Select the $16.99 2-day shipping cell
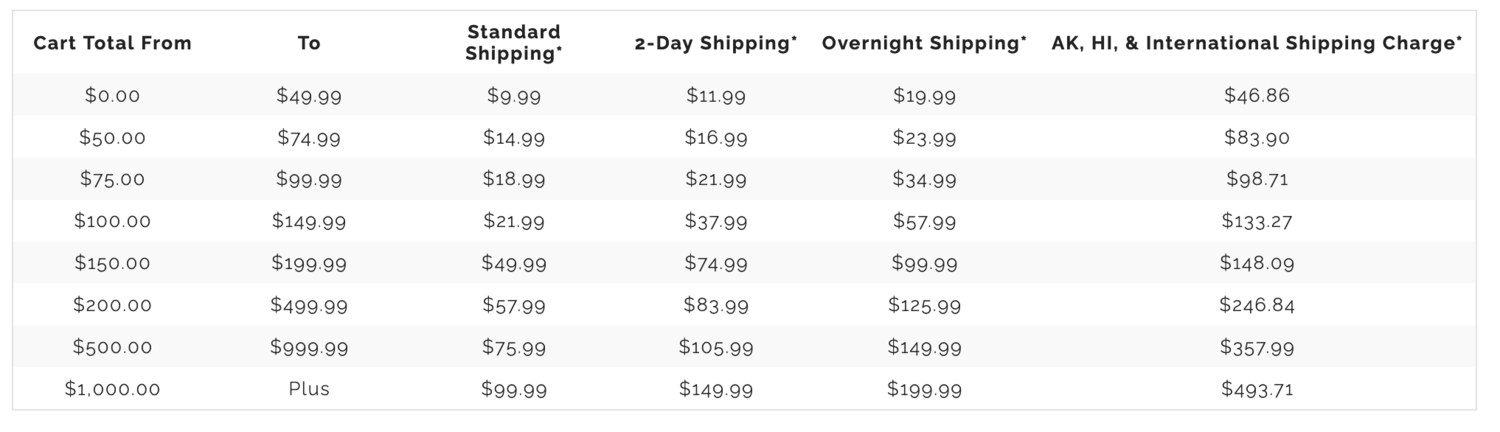 coord(716,138)
